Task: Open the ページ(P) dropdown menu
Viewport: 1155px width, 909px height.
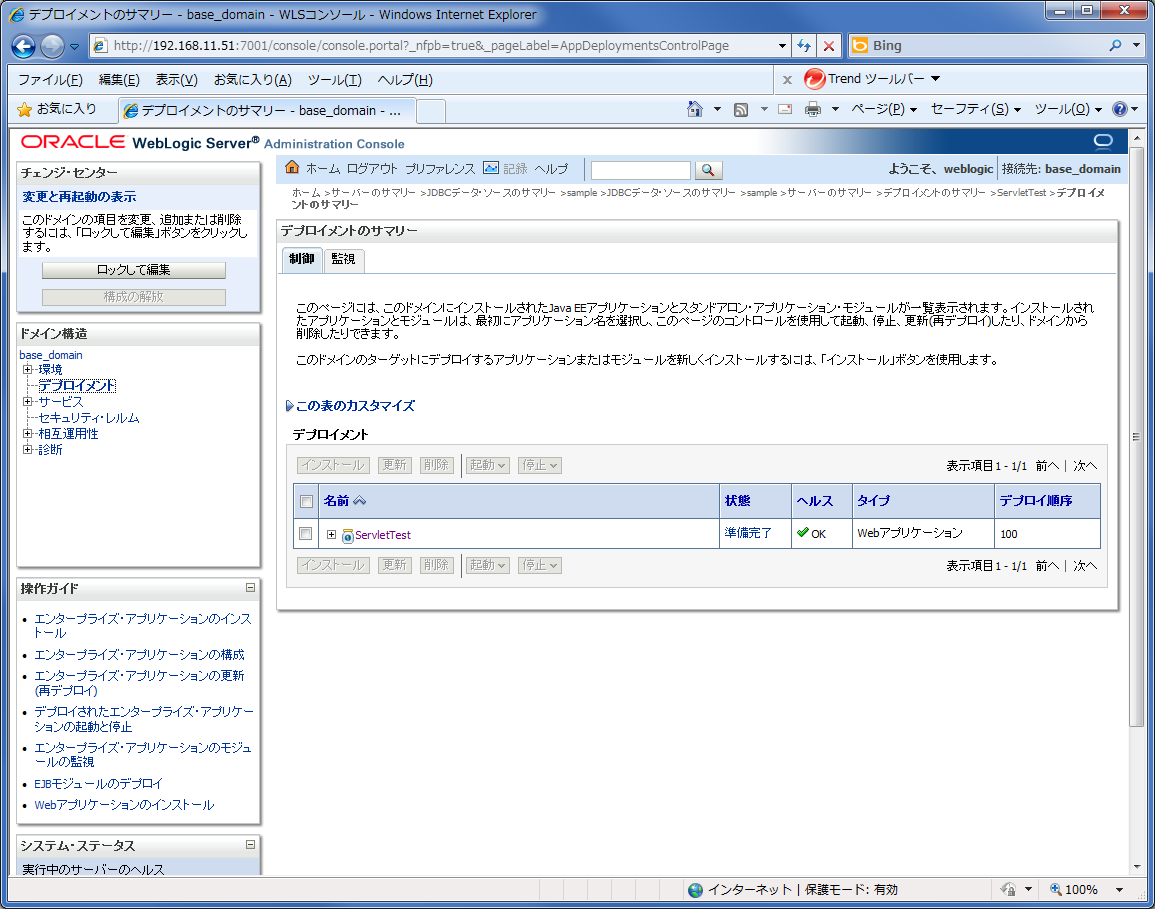Action: [x=884, y=109]
